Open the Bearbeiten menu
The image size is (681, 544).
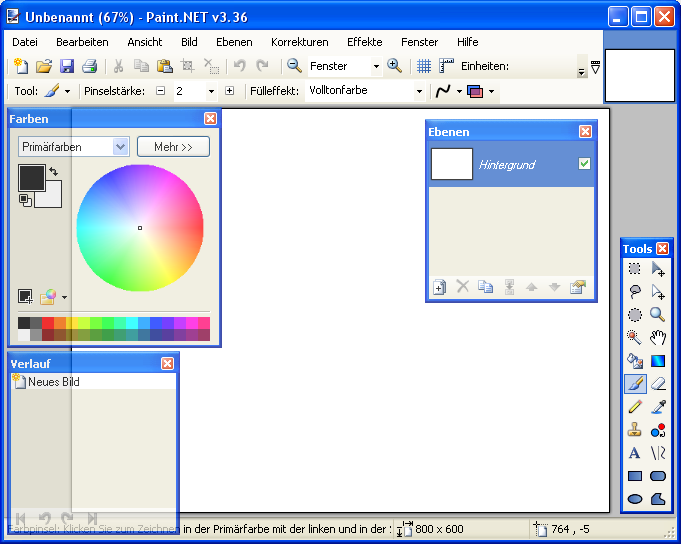[82, 42]
